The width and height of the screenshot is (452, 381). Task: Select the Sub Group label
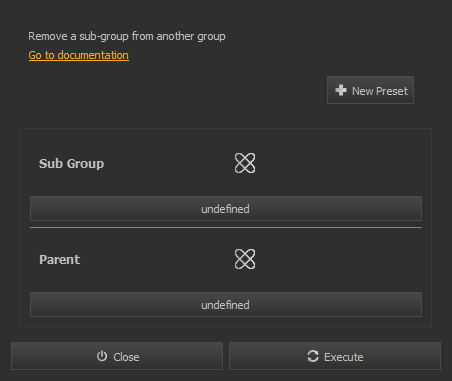(71, 163)
